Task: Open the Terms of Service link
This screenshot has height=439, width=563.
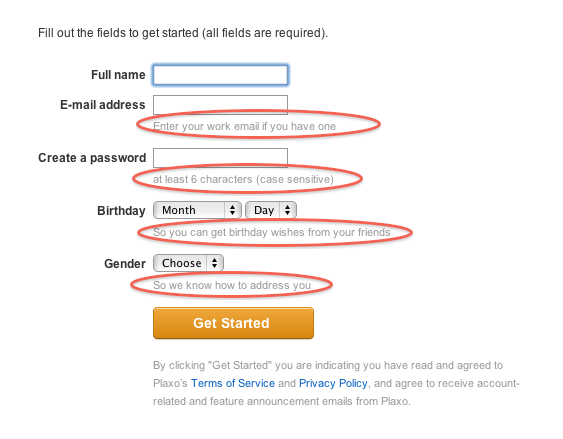Action: click(x=233, y=383)
